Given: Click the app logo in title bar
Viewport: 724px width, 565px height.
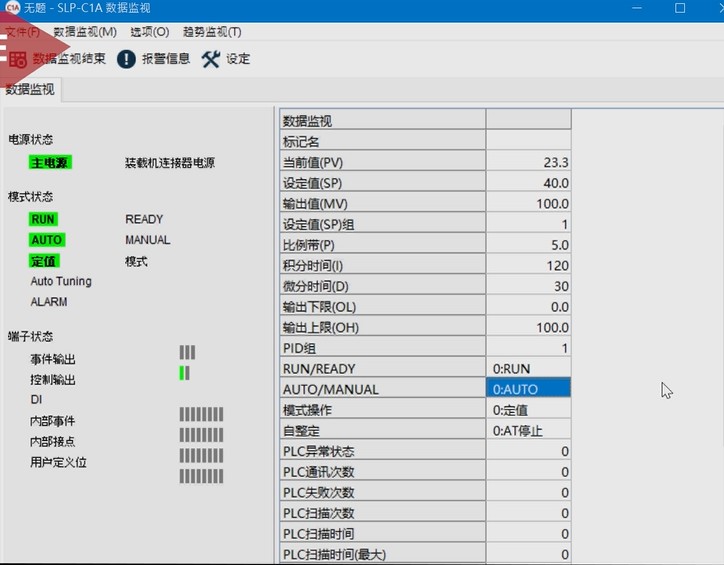Looking at the screenshot, I should pos(12,8).
